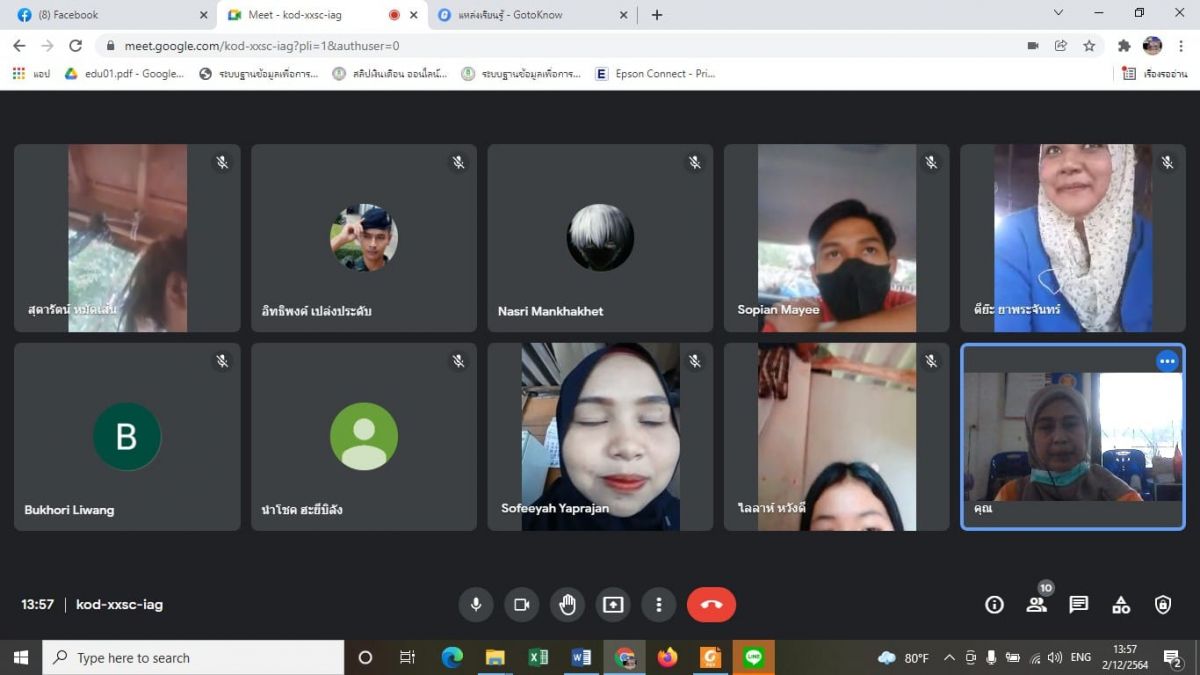Open meeting details info icon
The image size is (1200, 675).
(994, 604)
